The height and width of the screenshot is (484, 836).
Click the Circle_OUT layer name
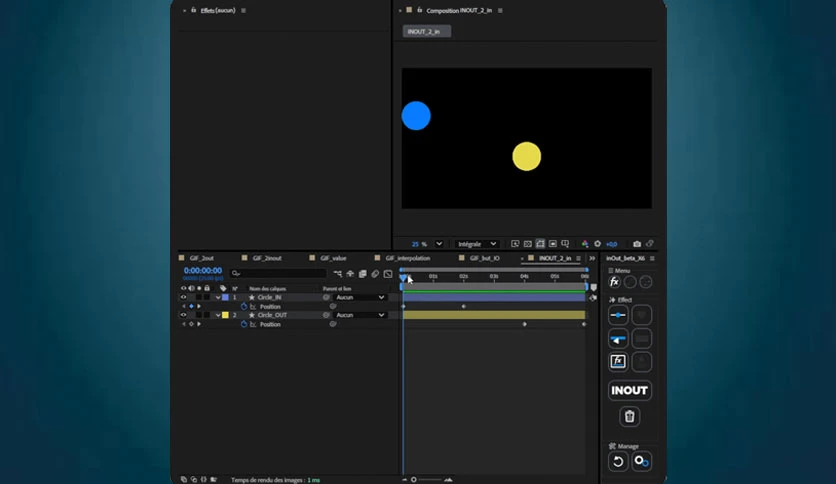click(x=272, y=315)
